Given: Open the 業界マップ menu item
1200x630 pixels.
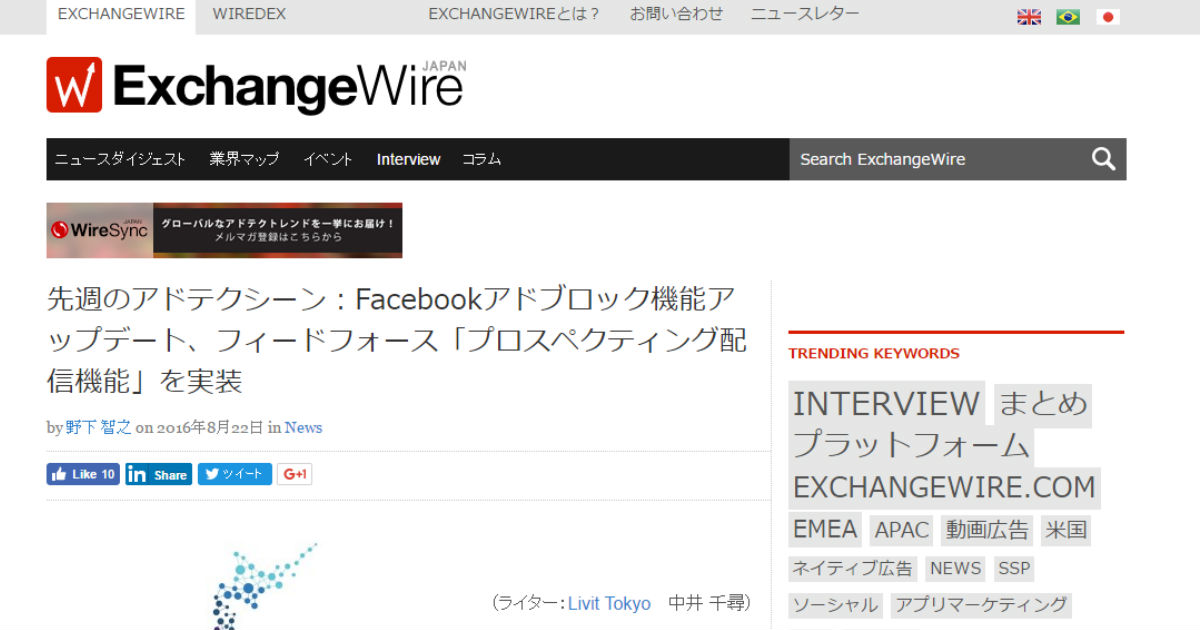Looking at the screenshot, I should point(244,159).
